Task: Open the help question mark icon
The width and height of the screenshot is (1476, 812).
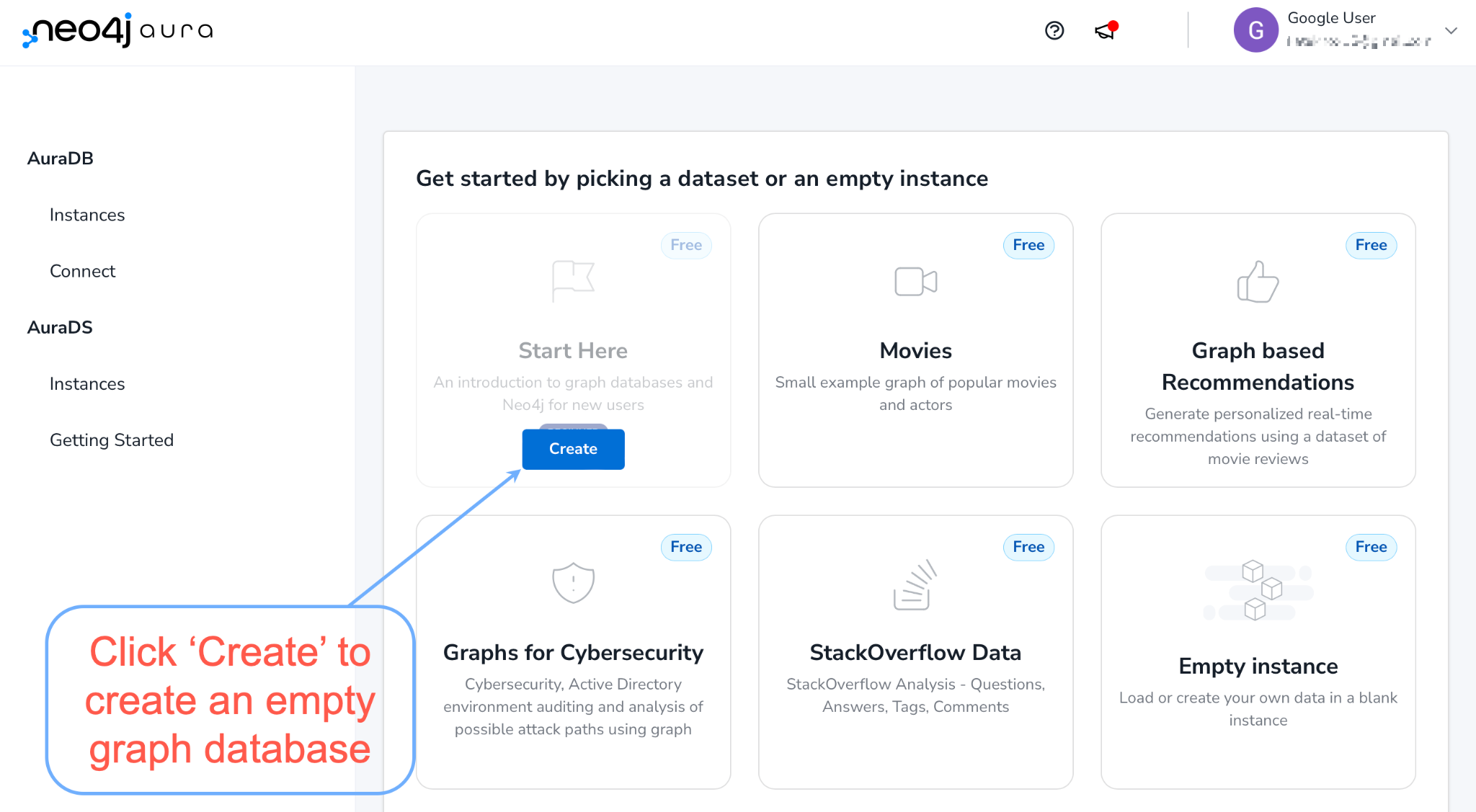Action: click(1054, 30)
